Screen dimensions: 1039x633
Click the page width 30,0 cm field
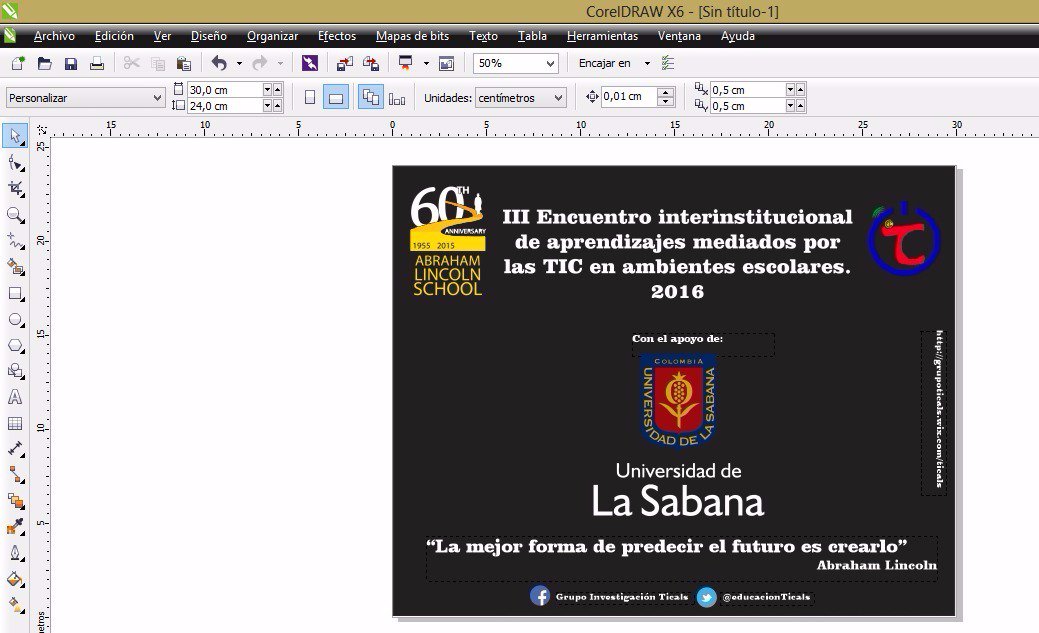pyautogui.click(x=225, y=89)
